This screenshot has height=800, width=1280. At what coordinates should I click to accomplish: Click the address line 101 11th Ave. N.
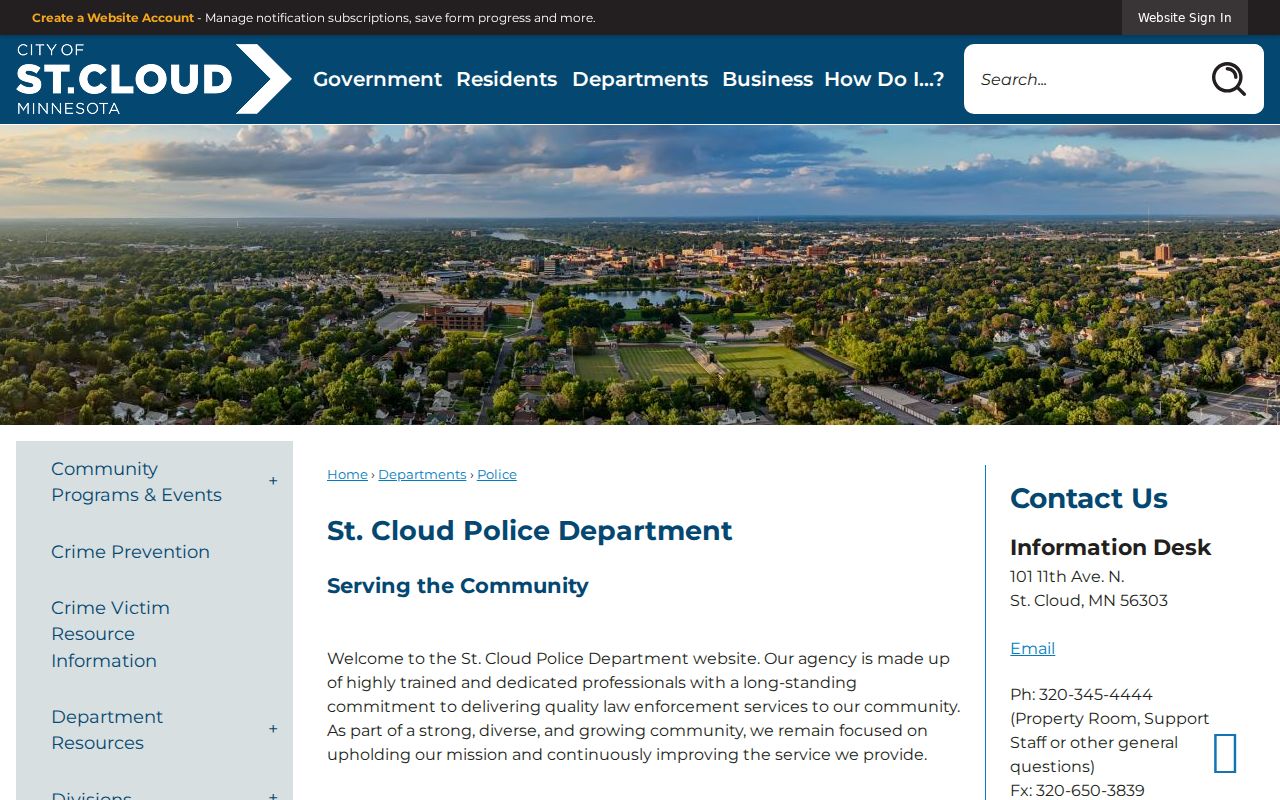point(1067,576)
